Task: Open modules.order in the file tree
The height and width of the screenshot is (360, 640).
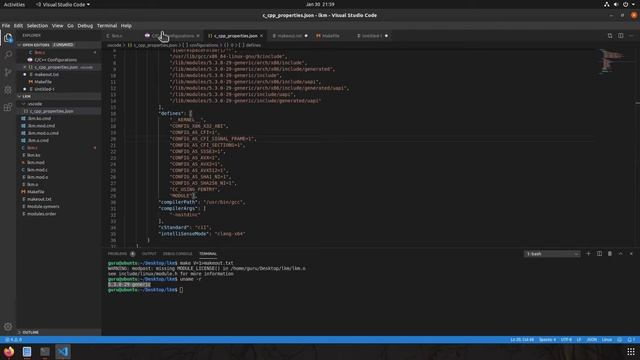Action: (x=42, y=214)
